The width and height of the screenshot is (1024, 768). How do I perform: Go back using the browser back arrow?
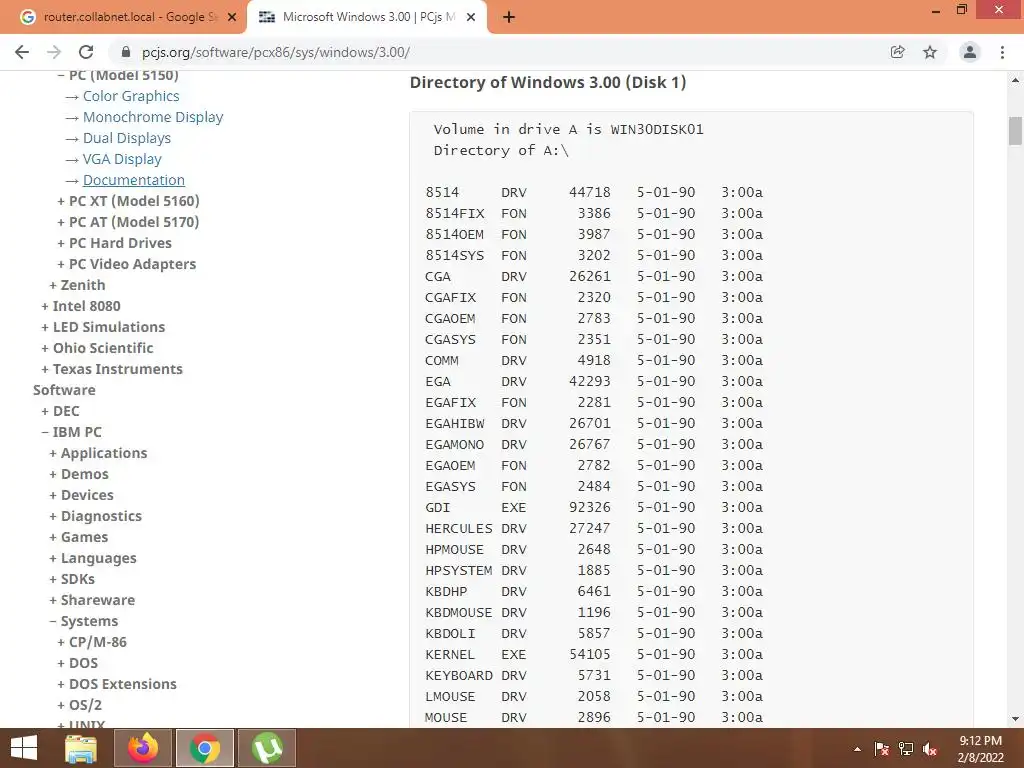coord(22,52)
